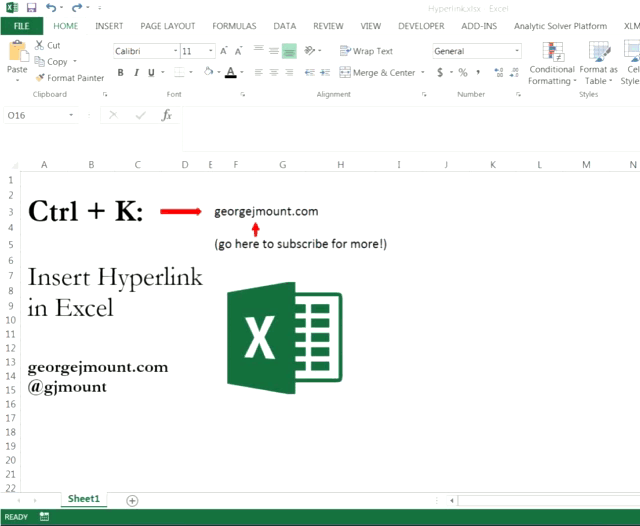Select row 10 header
The width and height of the screenshot is (640, 526).
coord(11,320)
